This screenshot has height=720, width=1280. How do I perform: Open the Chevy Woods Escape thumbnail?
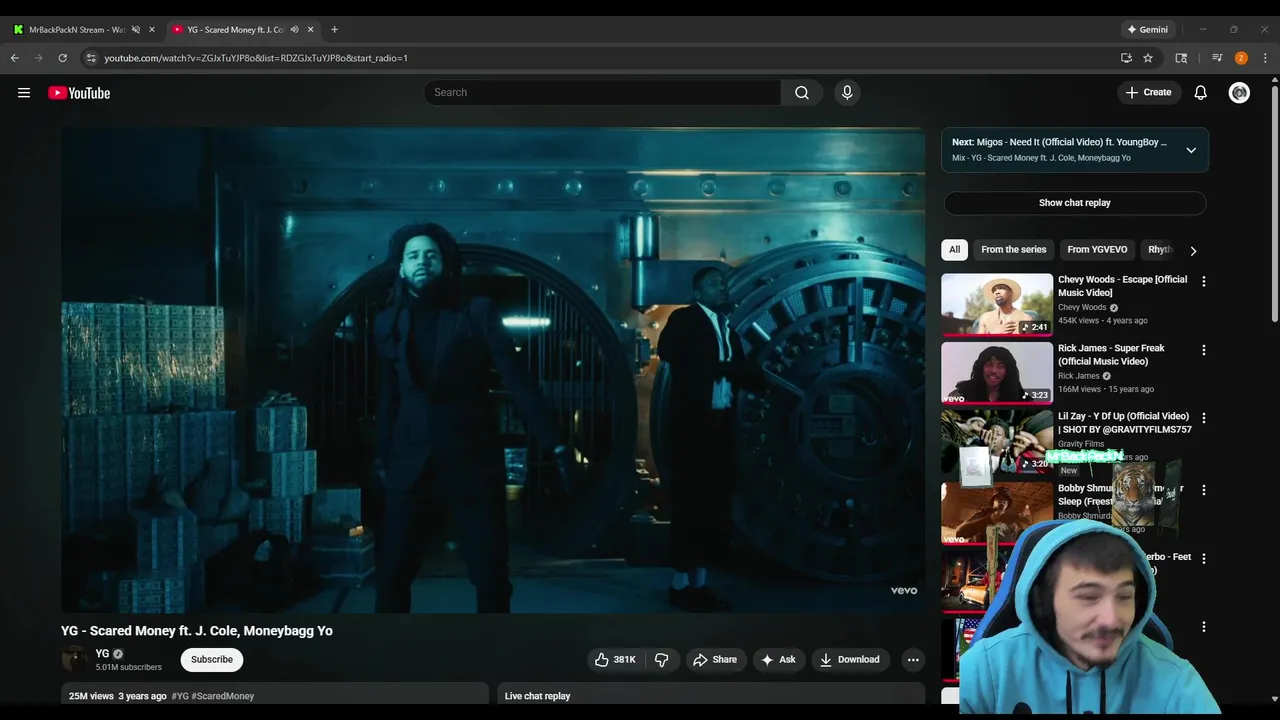coord(997,305)
